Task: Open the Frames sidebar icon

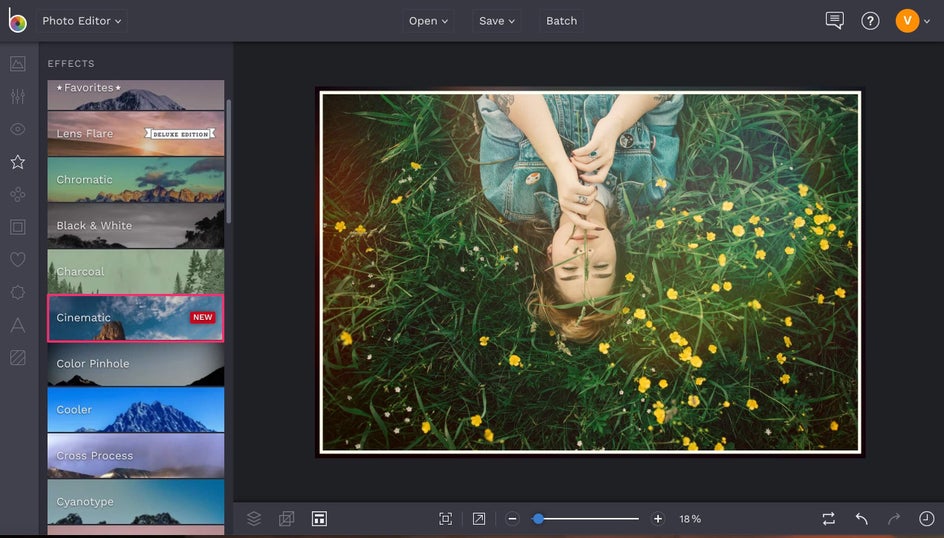Action: pos(17,227)
